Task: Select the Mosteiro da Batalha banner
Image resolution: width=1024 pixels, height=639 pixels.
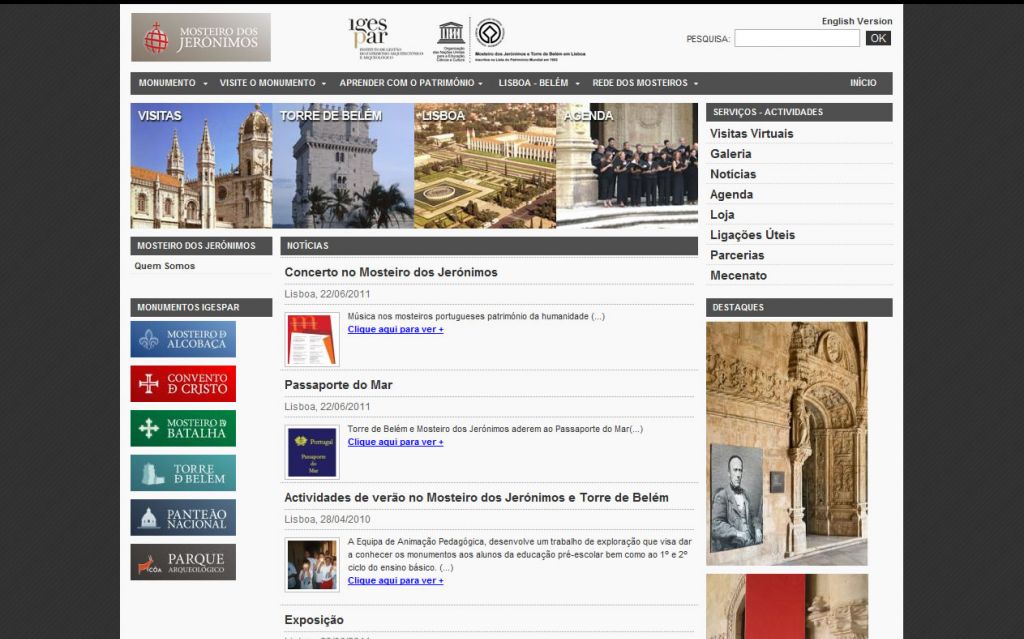Action: [x=183, y=428]
